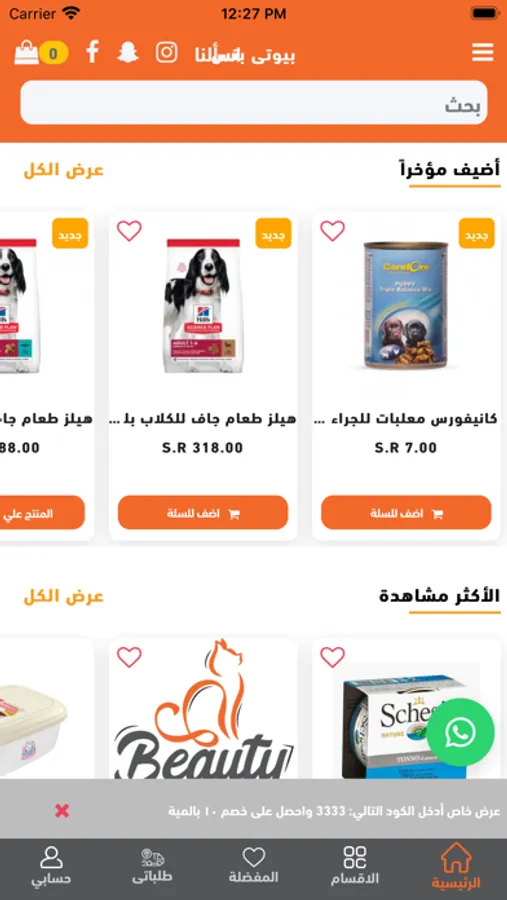Add the S.R 7.00 puppy can to cart

pyautogui.click(x=406, y=513)
